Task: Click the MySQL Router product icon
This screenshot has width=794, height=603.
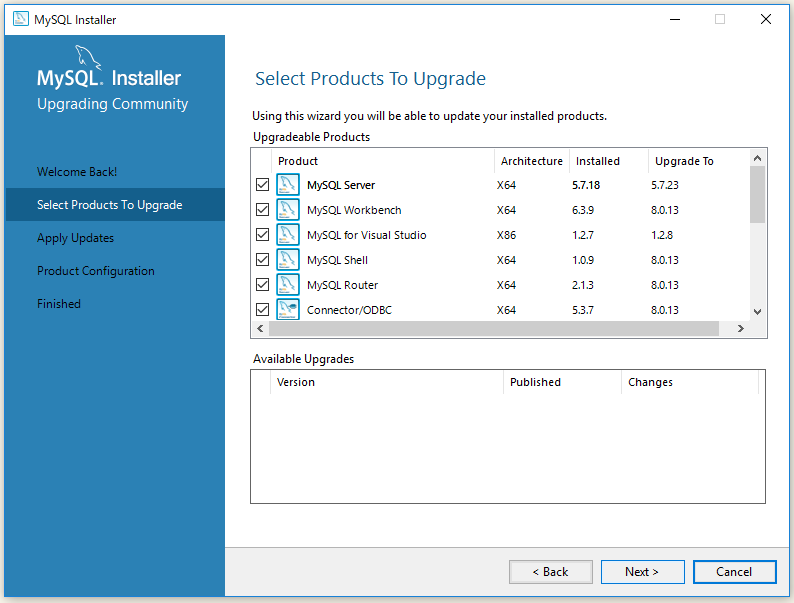Action: (288, 285)
